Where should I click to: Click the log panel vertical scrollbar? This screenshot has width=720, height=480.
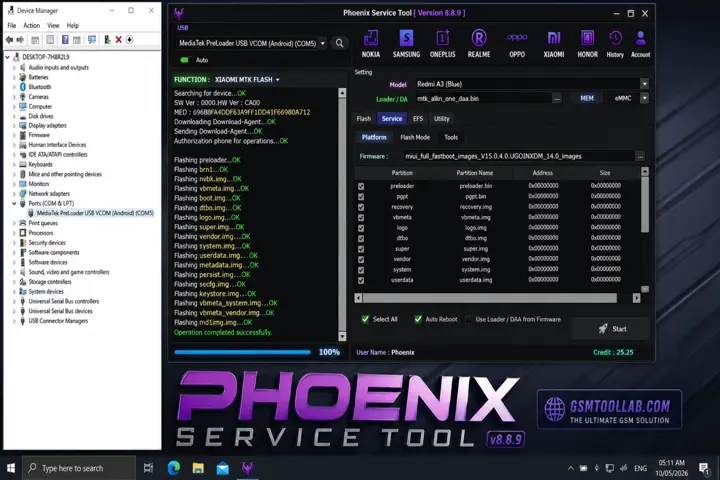click(342, 215)
